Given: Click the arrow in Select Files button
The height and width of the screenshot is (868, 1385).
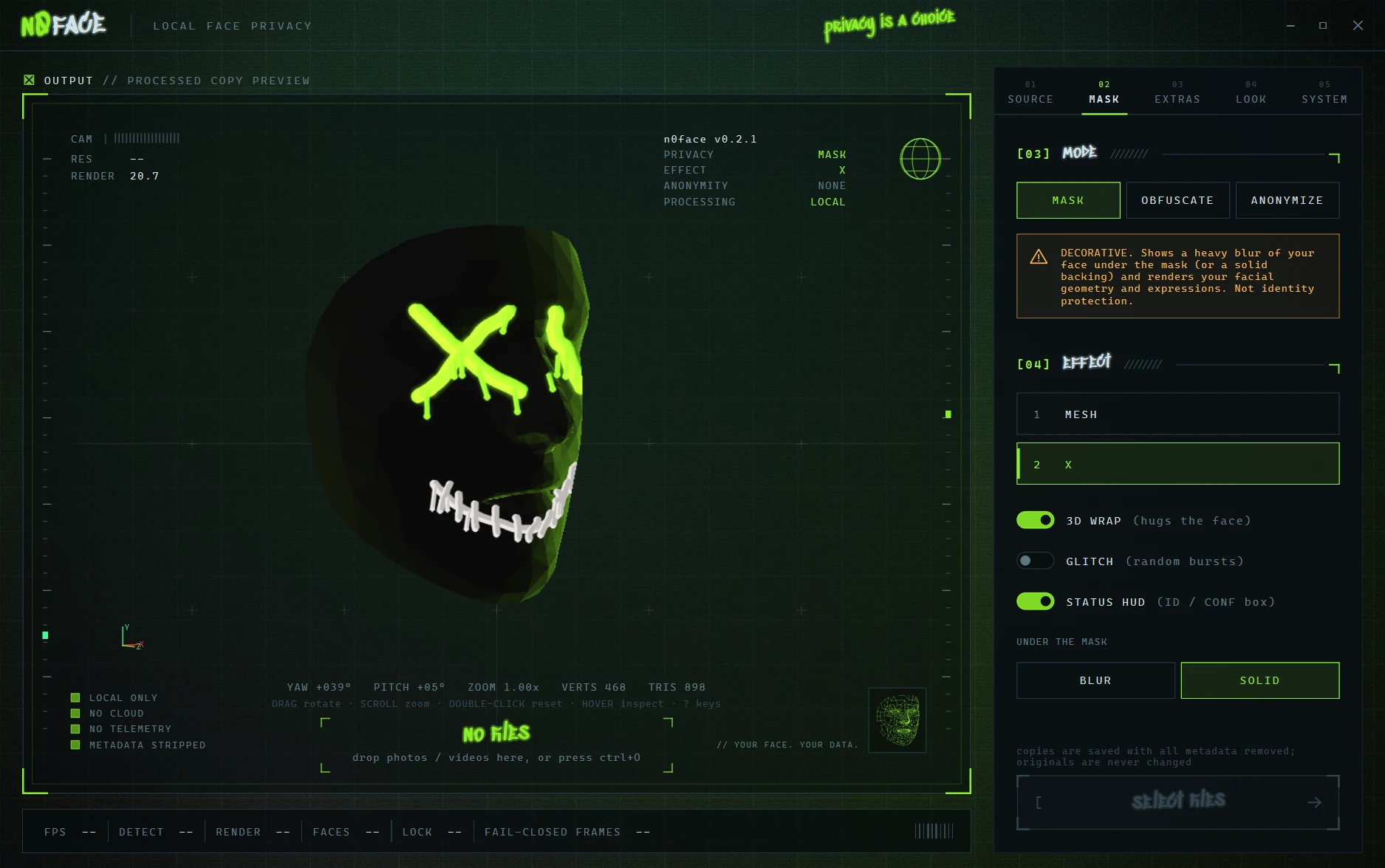Looking at the screenshot, I should point(1314,802).
